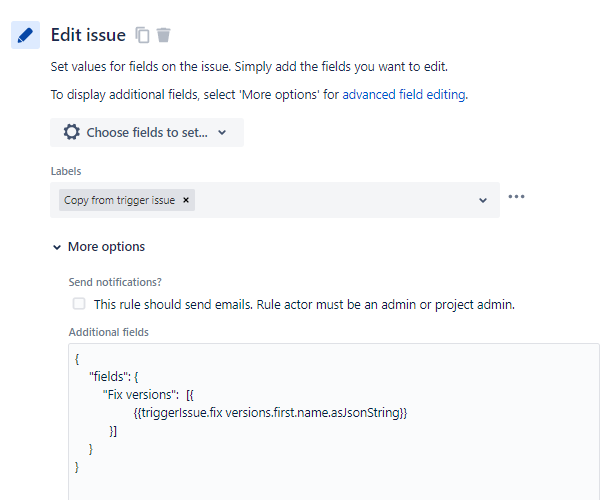Click the gear icon in Choose fields
Screen dimensions: 611x500
point(72,132)
